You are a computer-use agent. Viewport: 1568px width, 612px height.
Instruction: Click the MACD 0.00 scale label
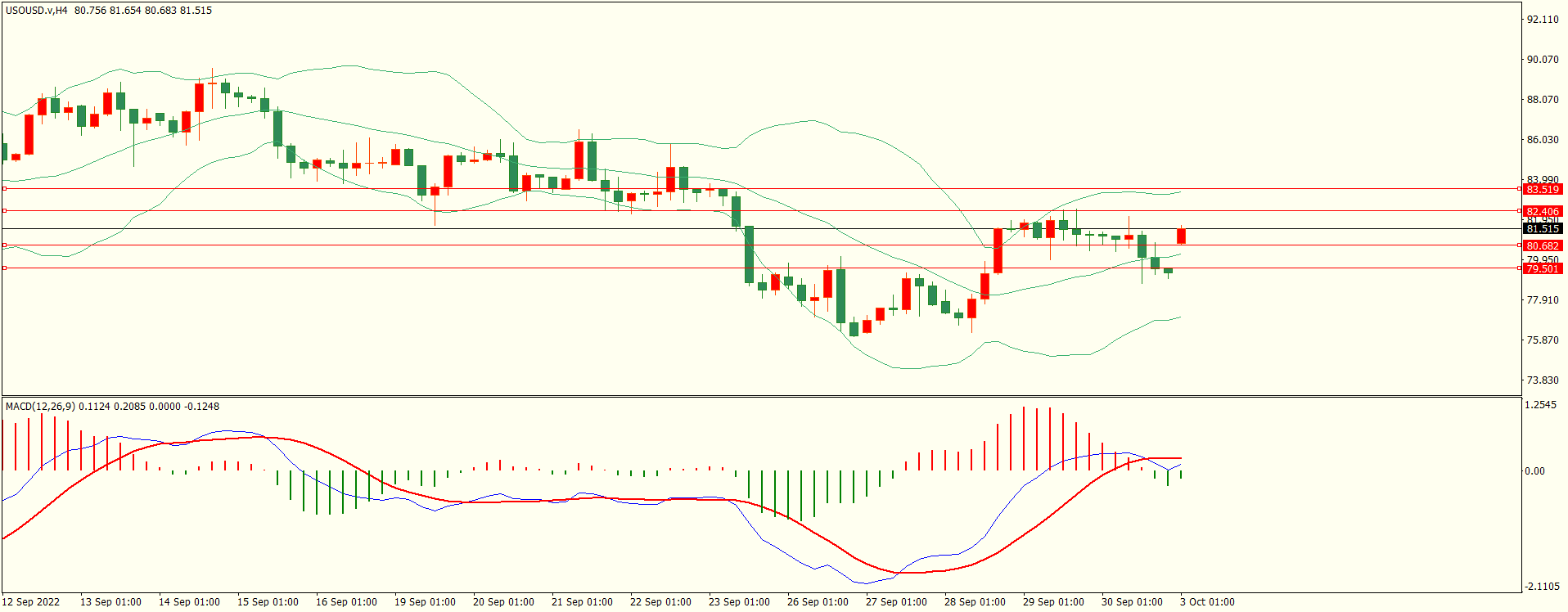1534,471
